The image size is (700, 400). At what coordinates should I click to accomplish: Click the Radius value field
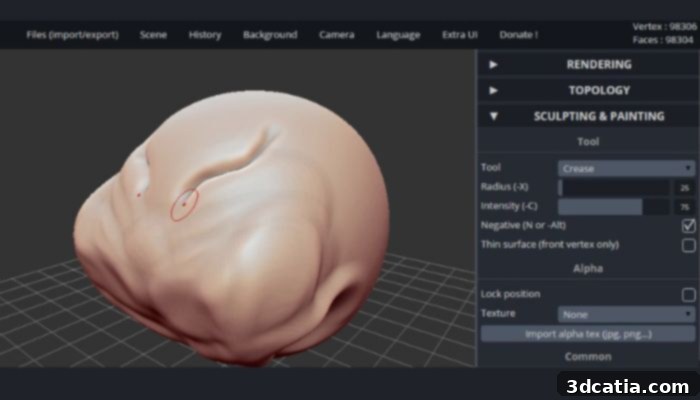685,188
